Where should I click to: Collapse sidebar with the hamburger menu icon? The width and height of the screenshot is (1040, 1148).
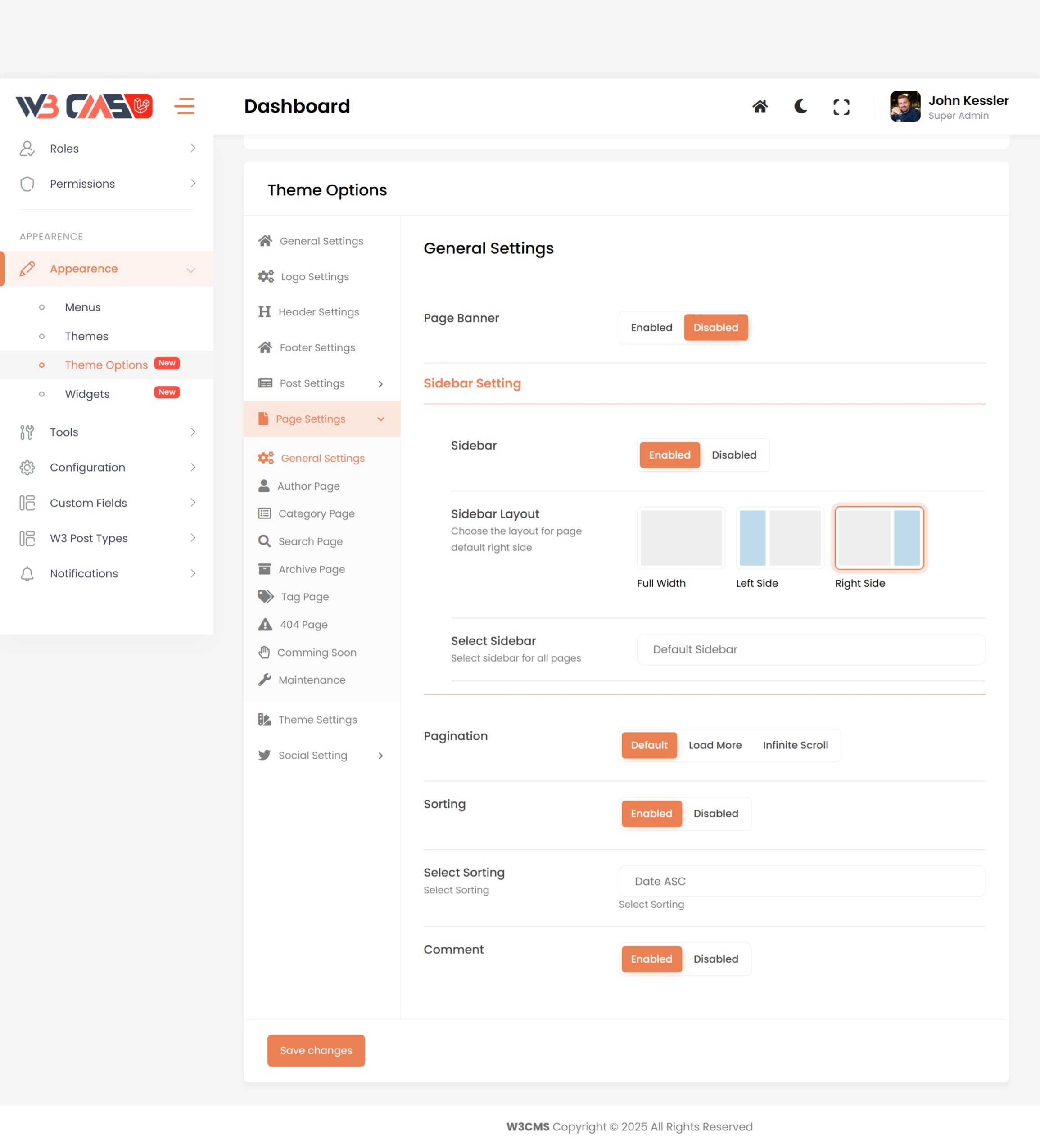click(185, 107)
